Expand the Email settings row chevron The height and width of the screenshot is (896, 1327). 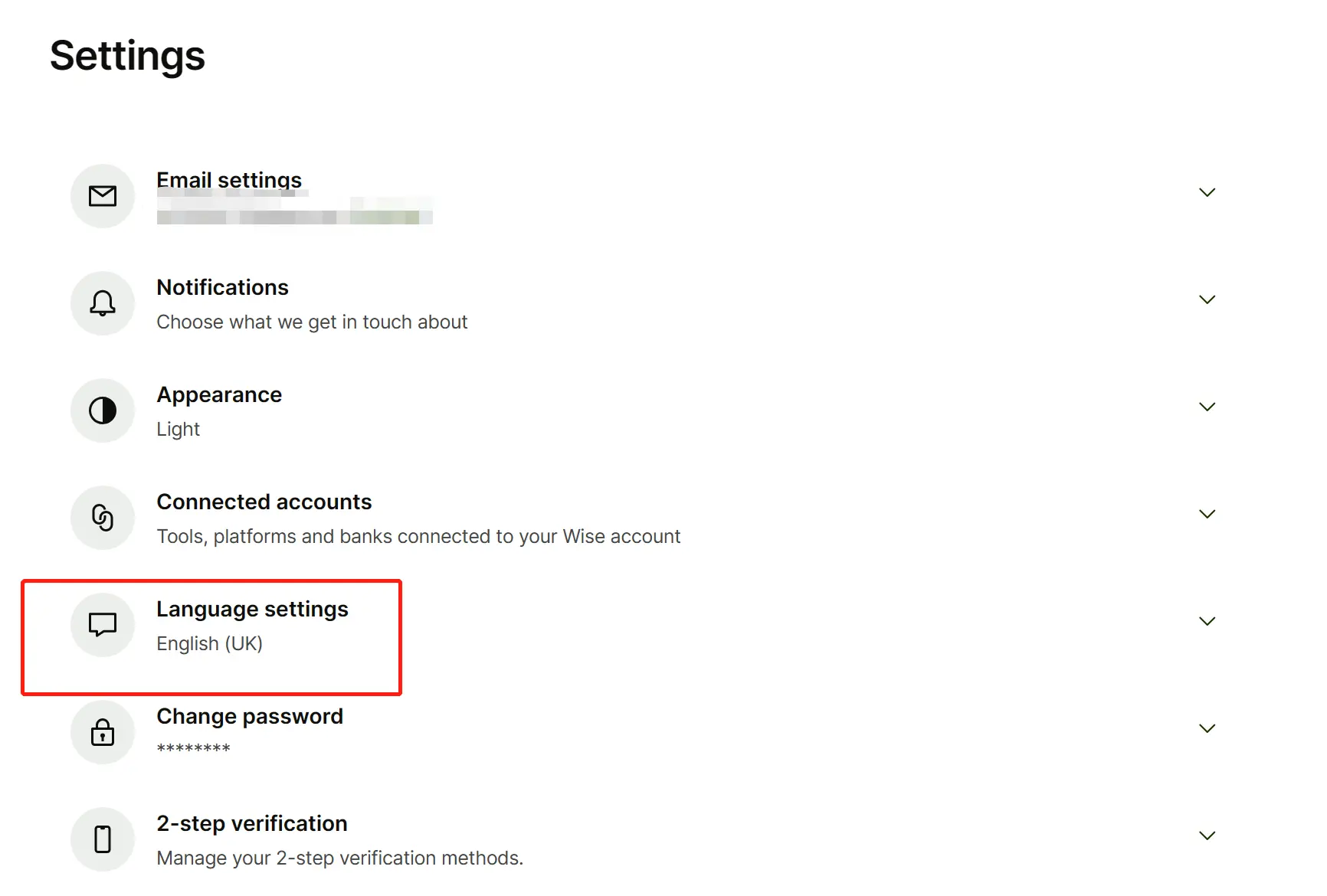click(1207, 192)
